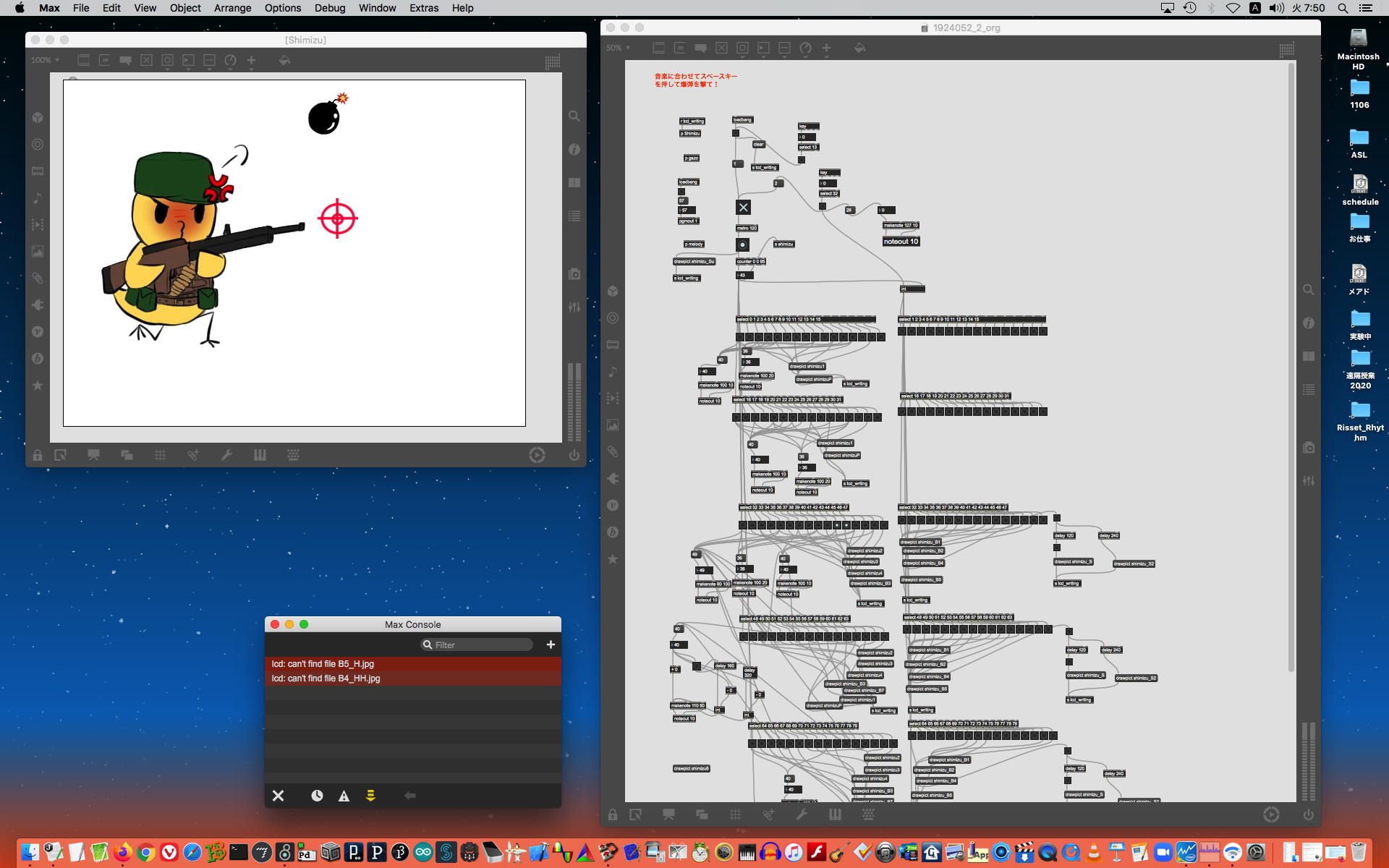Open the Arrange menu

point(232,8)
